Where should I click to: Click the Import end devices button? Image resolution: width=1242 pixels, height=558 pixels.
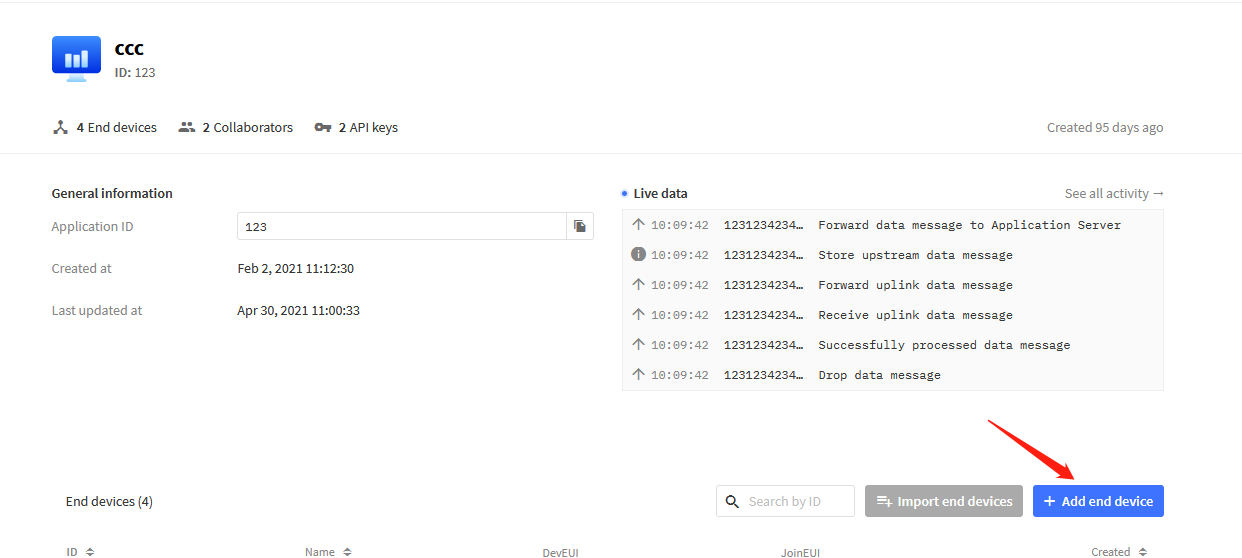click(x=944, y=501)
